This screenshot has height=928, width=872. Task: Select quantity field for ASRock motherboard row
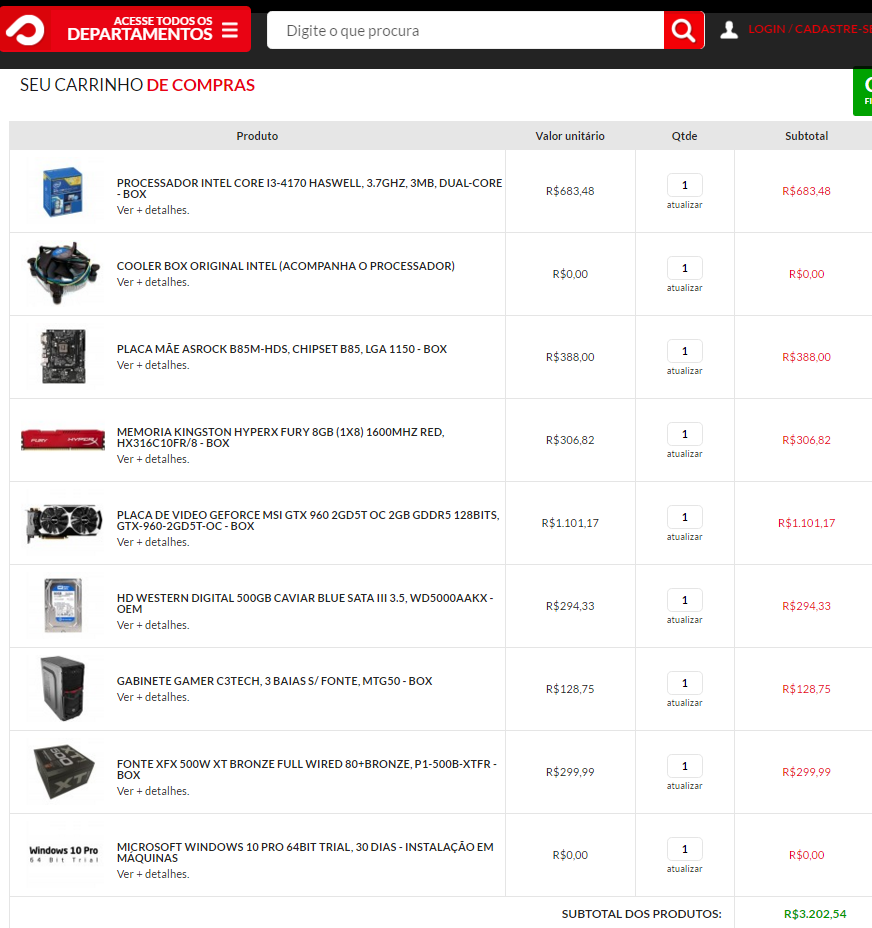point(685,351)
